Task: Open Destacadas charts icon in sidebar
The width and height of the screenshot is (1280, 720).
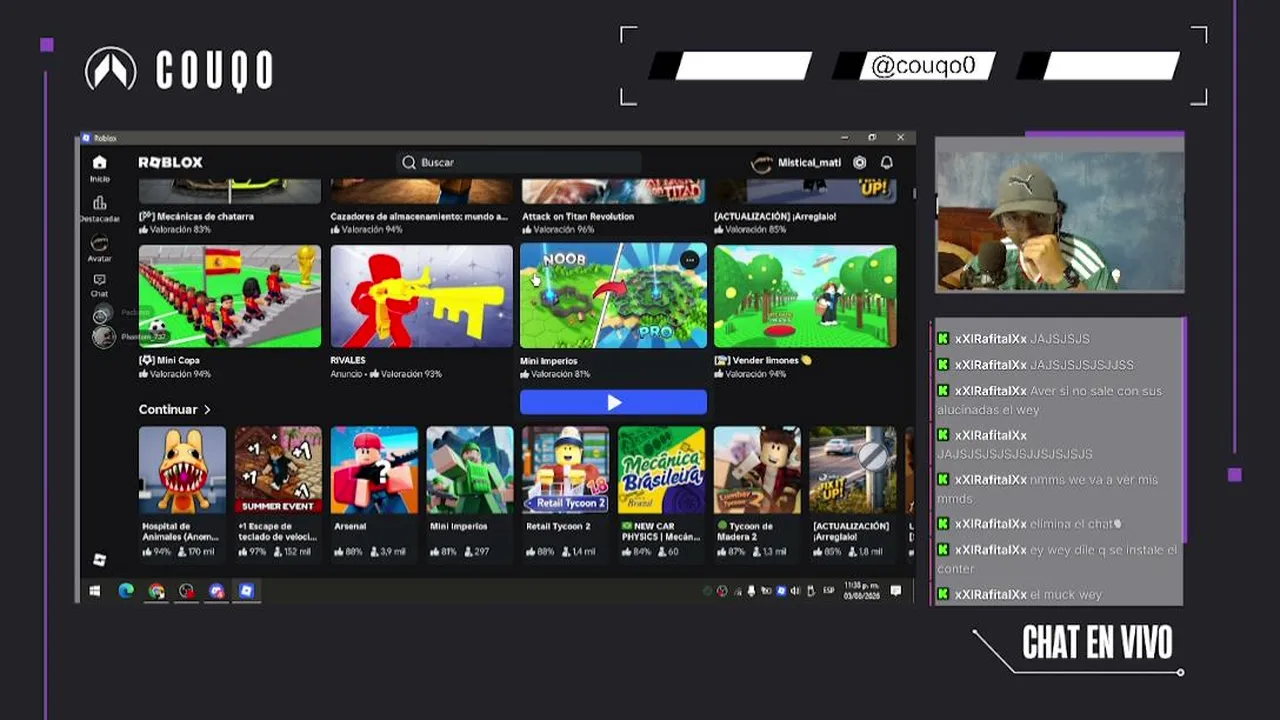Action: [x=99, y=203]
